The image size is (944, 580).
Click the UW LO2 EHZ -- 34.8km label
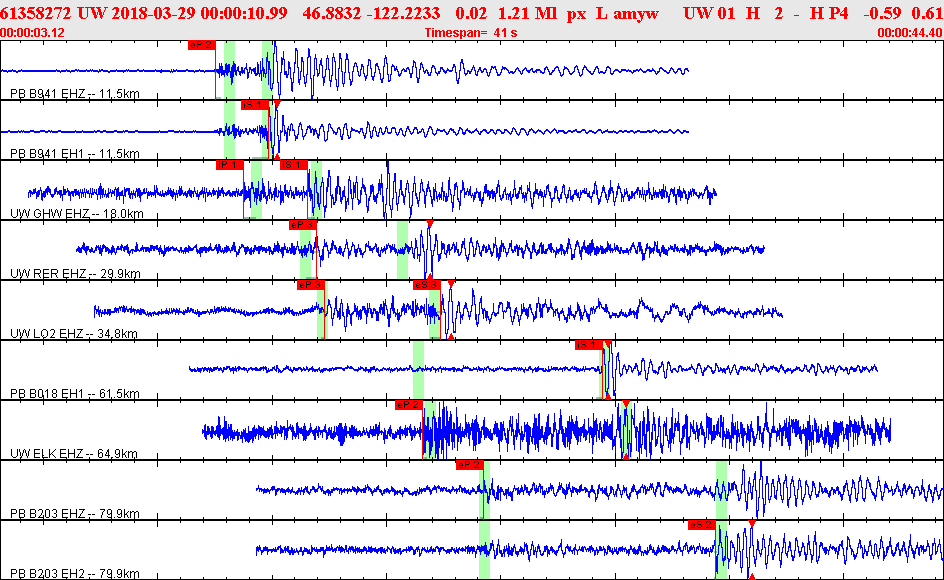[x=74, y=334]
